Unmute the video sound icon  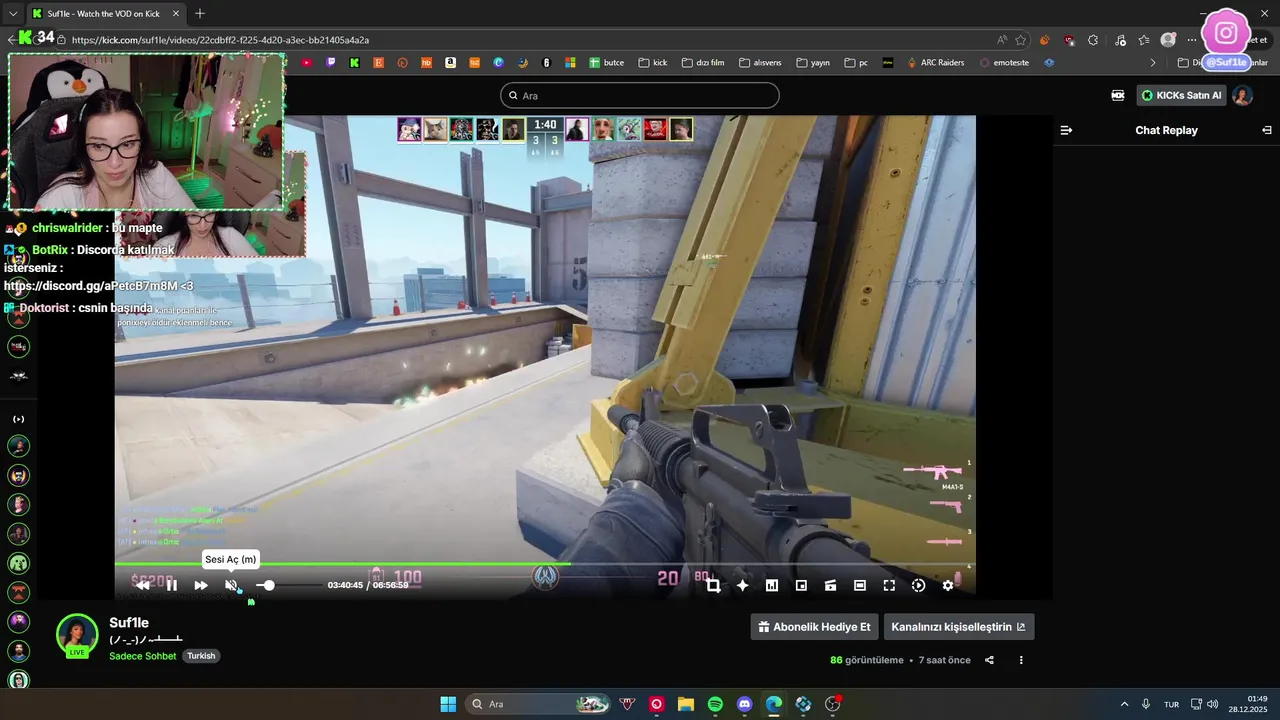pos(231,585)
